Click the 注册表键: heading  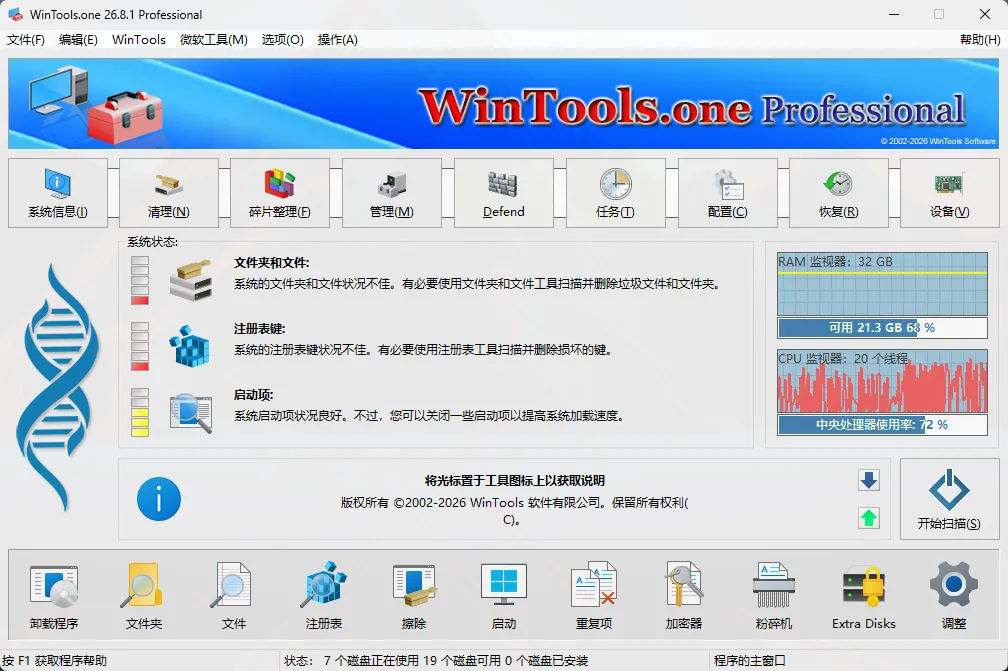click(x=259, y=329)
